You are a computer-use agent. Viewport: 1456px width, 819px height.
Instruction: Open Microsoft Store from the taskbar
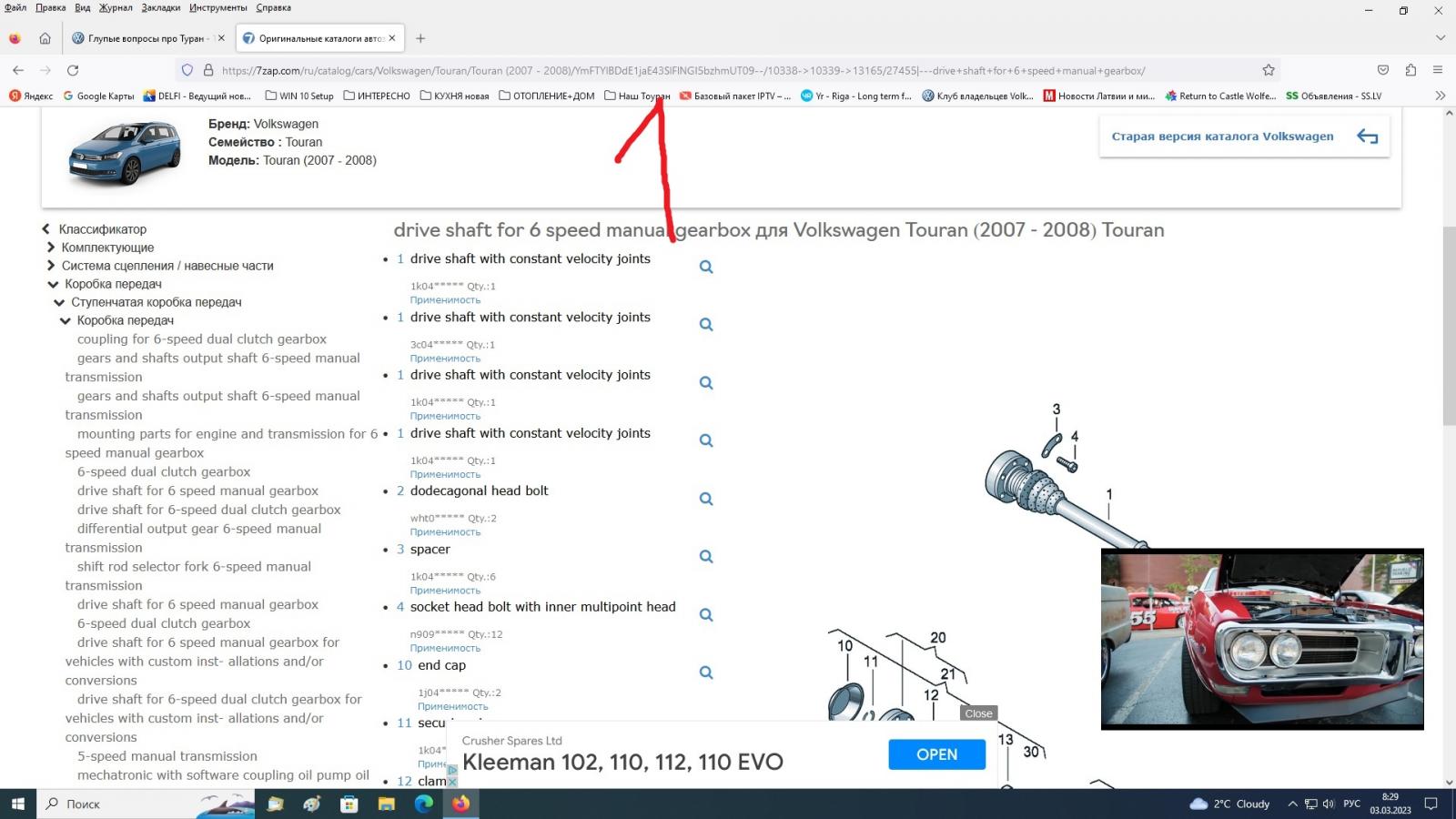point(349,804)
